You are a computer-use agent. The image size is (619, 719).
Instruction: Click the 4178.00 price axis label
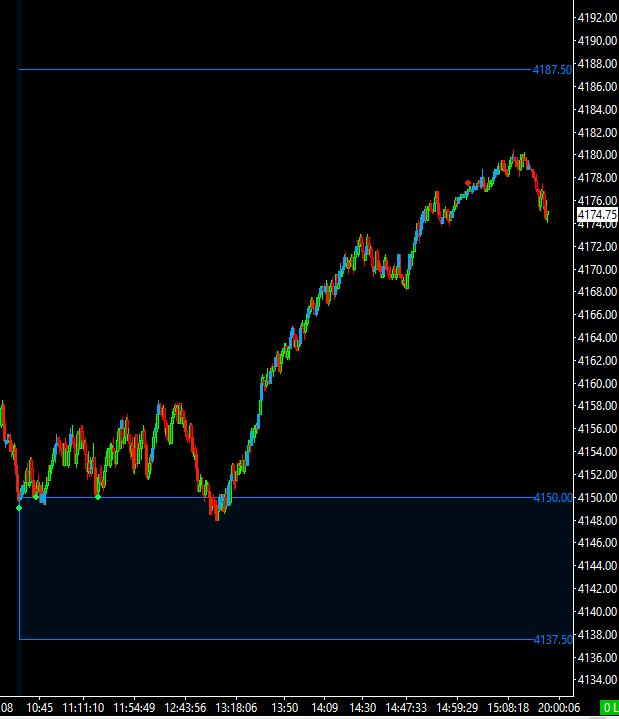pyautogui.click(x=597, y=177)
